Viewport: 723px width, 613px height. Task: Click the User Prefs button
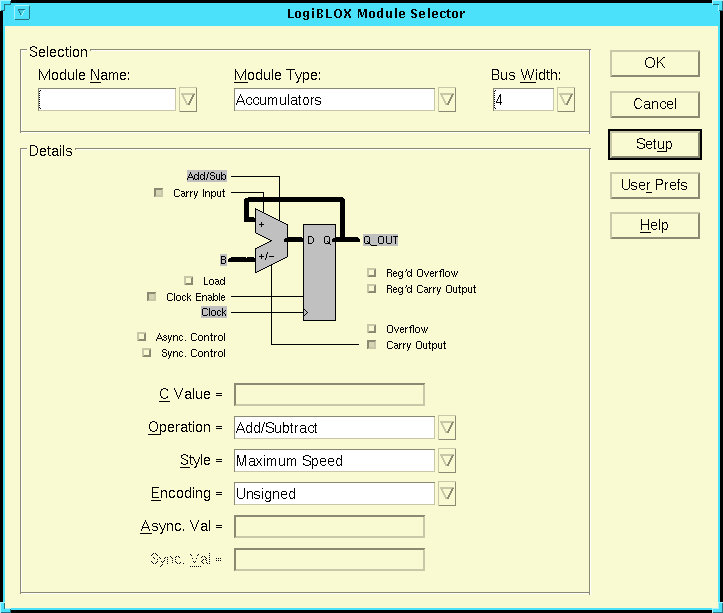click(654, 185)
